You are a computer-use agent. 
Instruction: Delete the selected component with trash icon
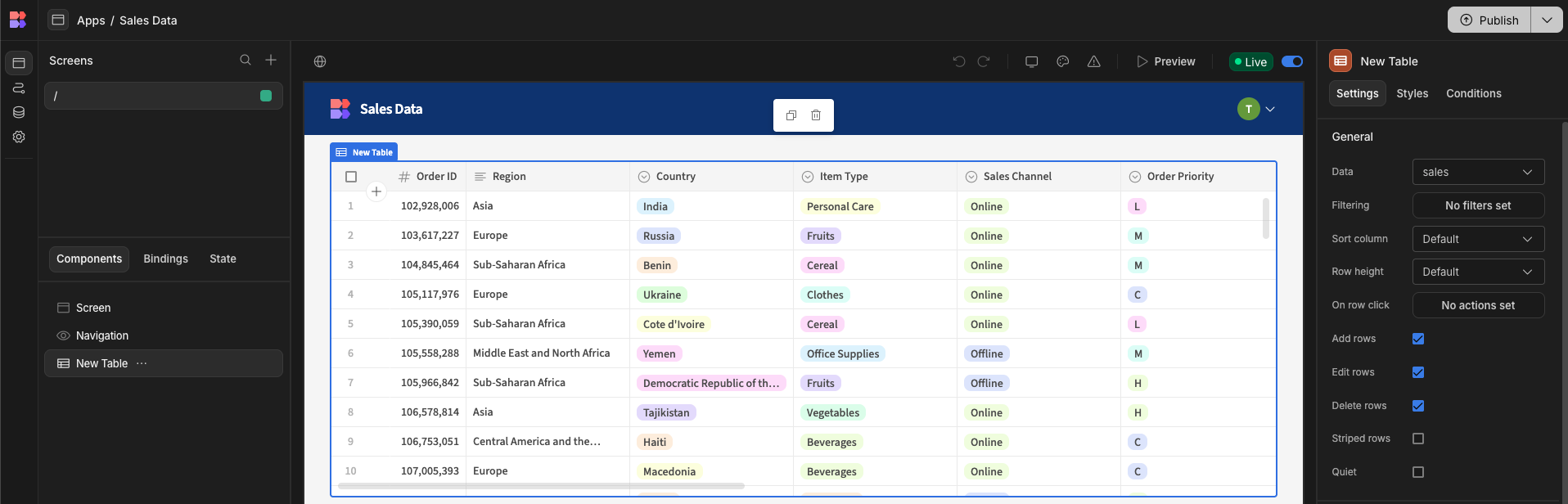(x=816, y=115)
